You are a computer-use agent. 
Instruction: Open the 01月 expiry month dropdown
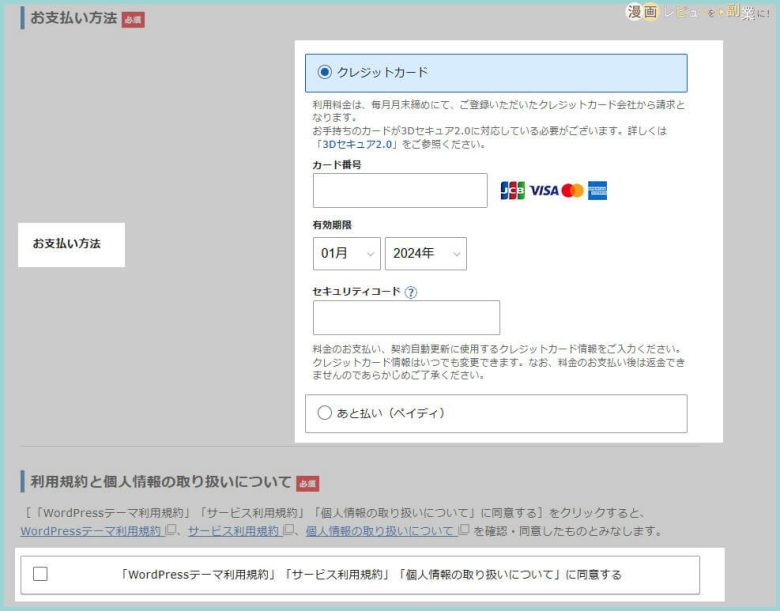point(346,254)
